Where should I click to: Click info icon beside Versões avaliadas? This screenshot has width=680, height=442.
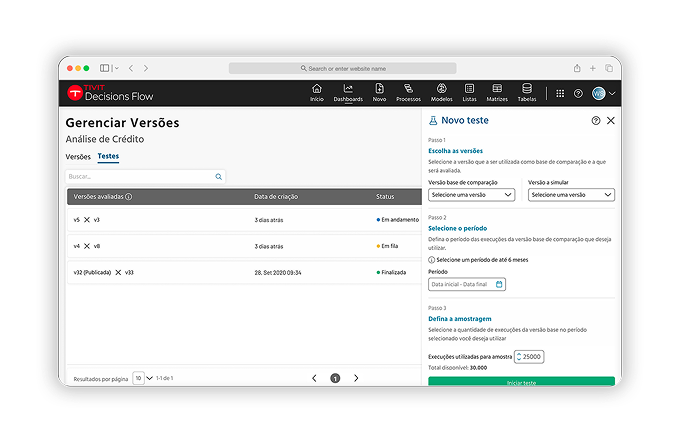[129, 197]
